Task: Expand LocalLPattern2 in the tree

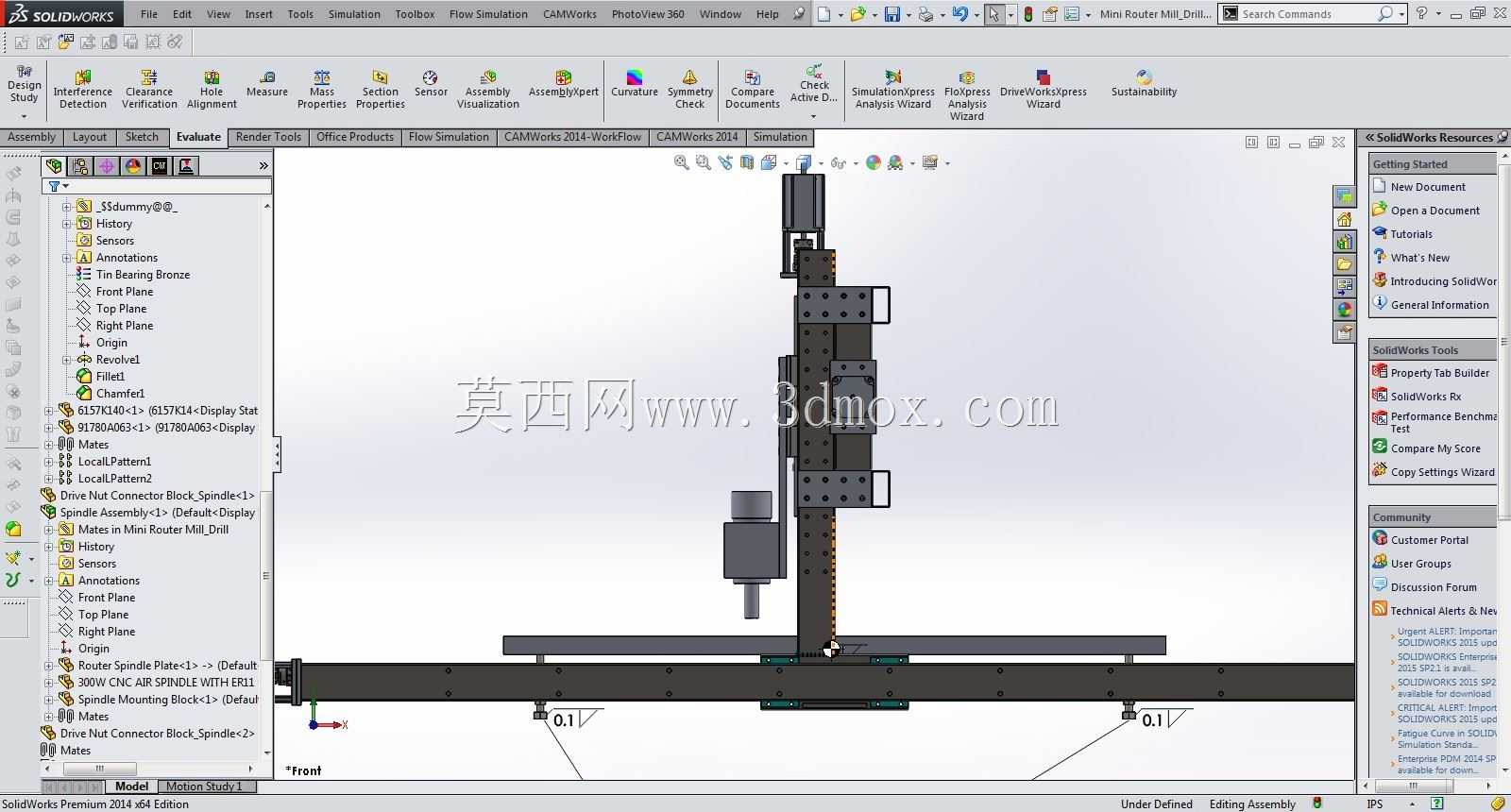Action: pyautogui.click(x=49, y=479)
